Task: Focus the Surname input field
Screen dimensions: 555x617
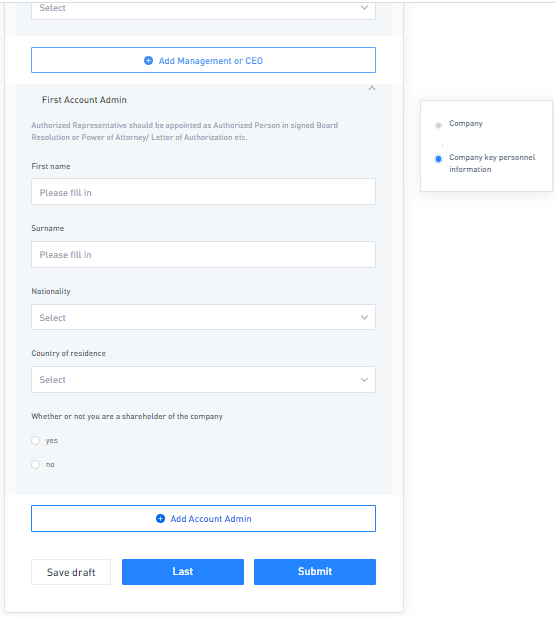Action: click(204, 255)
